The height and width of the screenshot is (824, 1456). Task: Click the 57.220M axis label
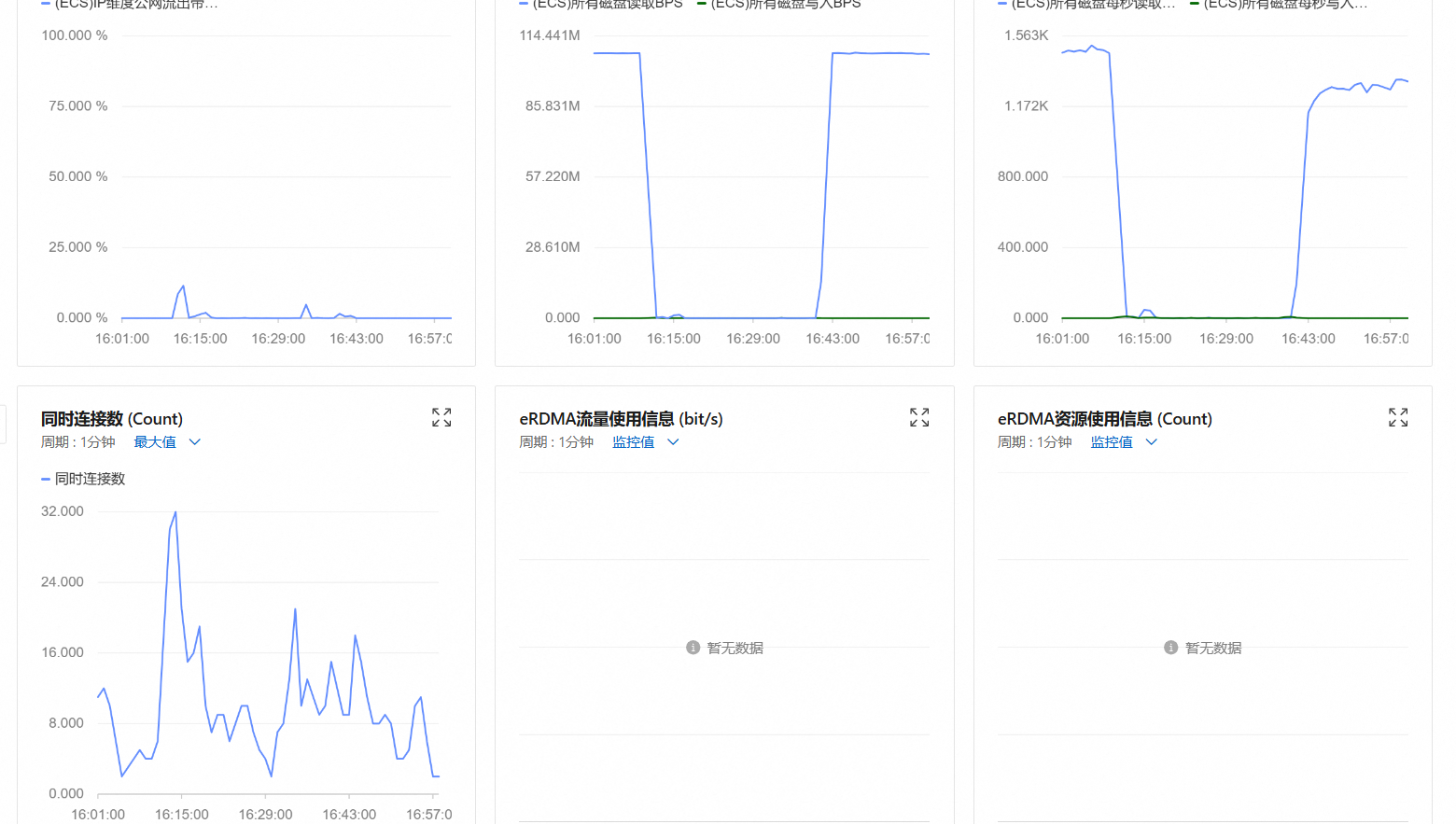(553, 176)
